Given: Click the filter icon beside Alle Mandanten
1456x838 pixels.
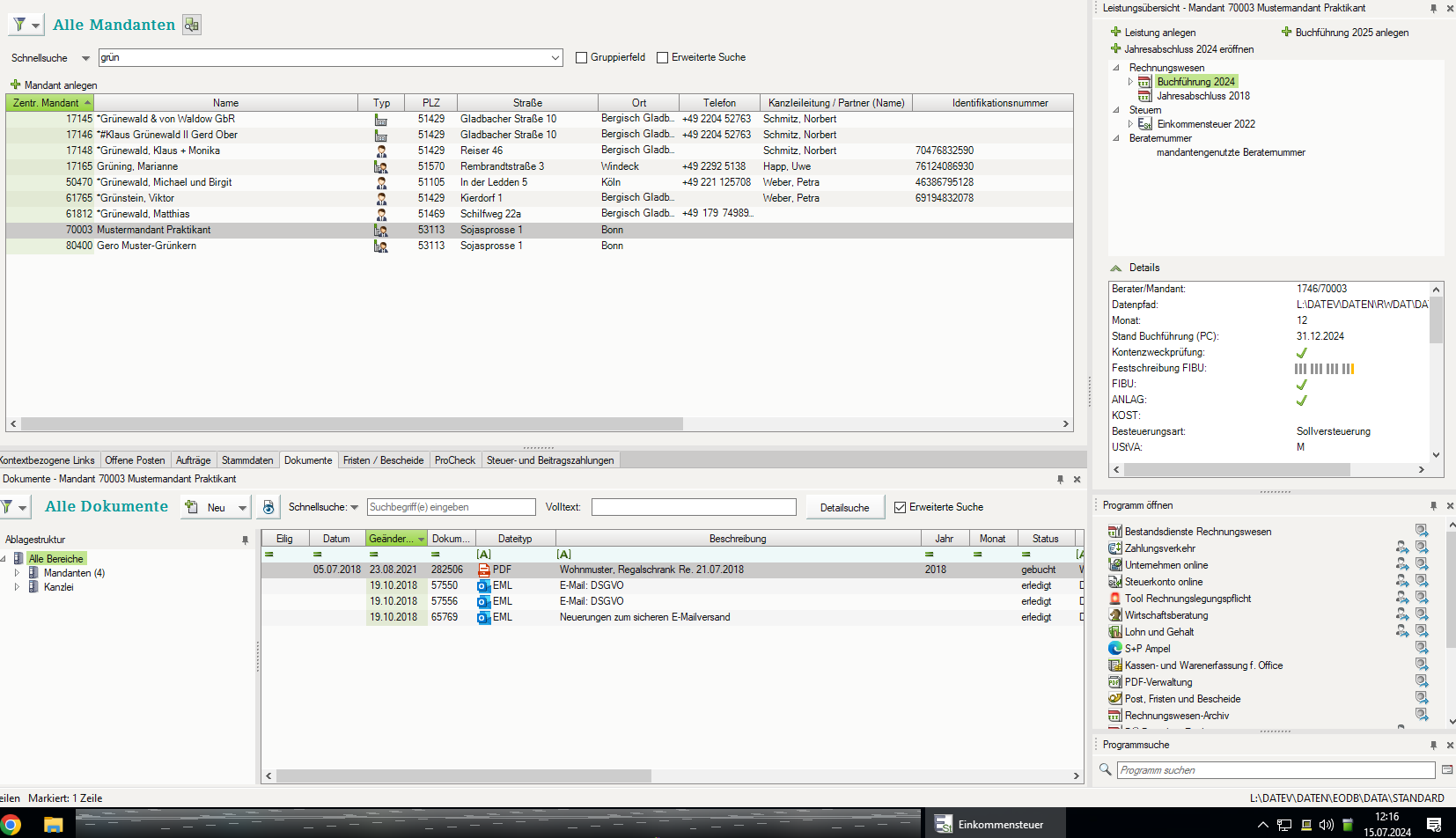Looking at the screenshot, I should pyautogui.click(x=18, y=25).
